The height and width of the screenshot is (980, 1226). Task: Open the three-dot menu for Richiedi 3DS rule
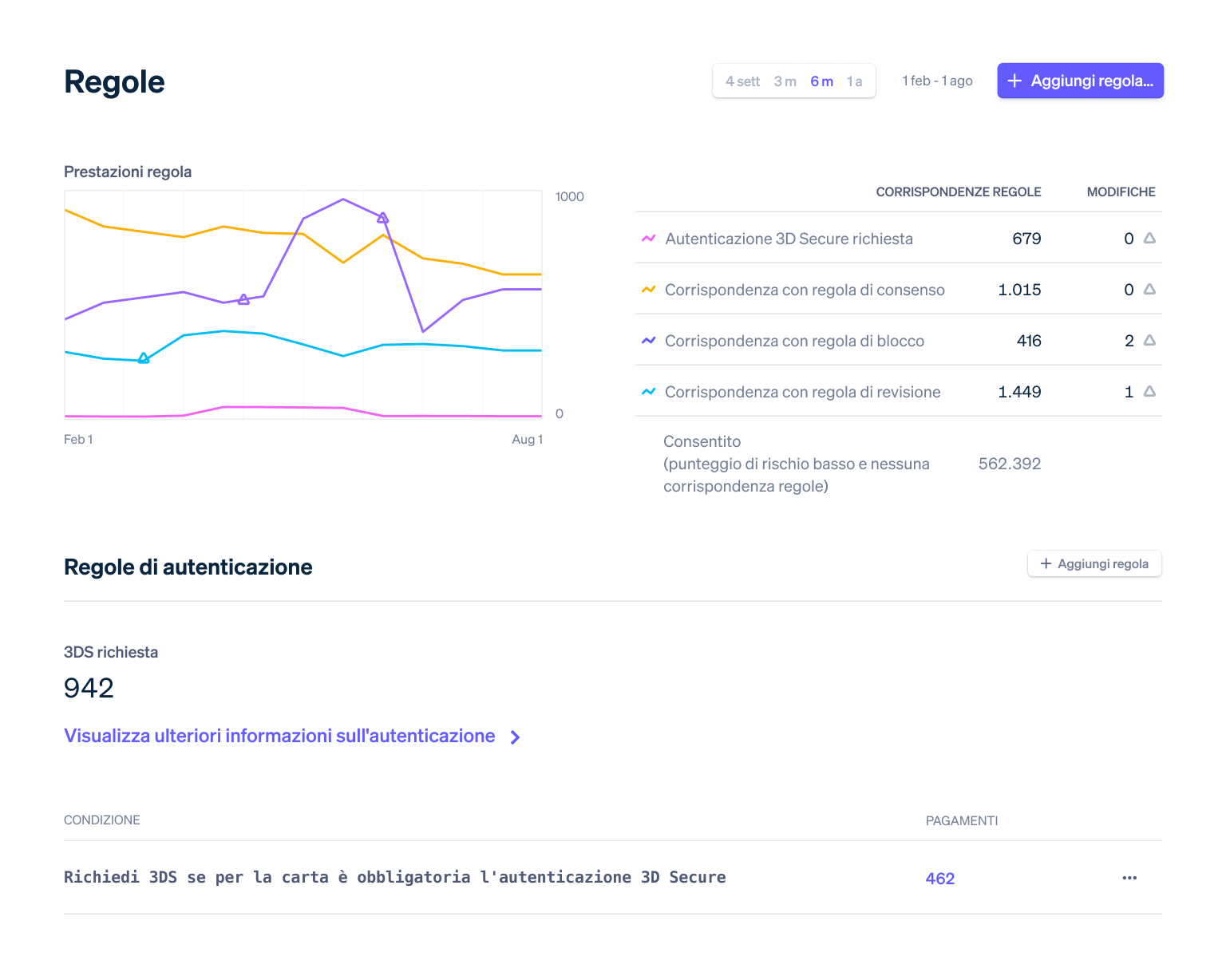click(x=1129, y=878)
